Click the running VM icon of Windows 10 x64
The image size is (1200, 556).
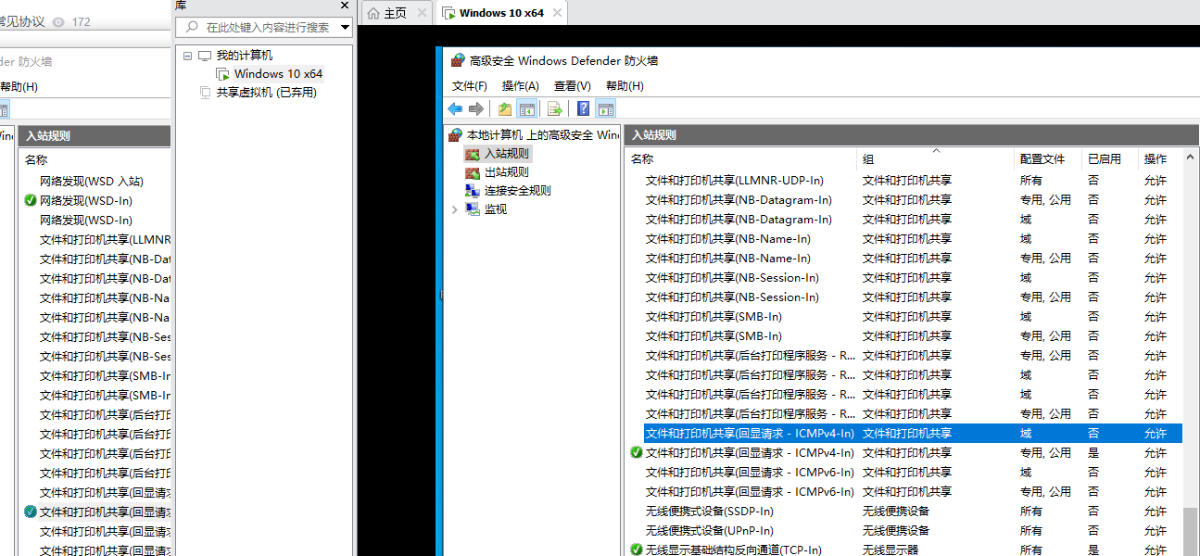pos(223,74)
